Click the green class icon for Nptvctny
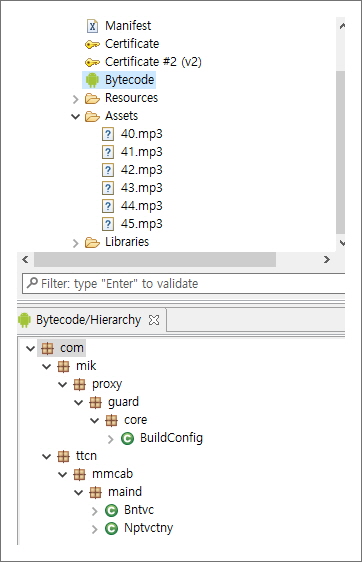This screenshot has width=362, height=562. (111, 528)
